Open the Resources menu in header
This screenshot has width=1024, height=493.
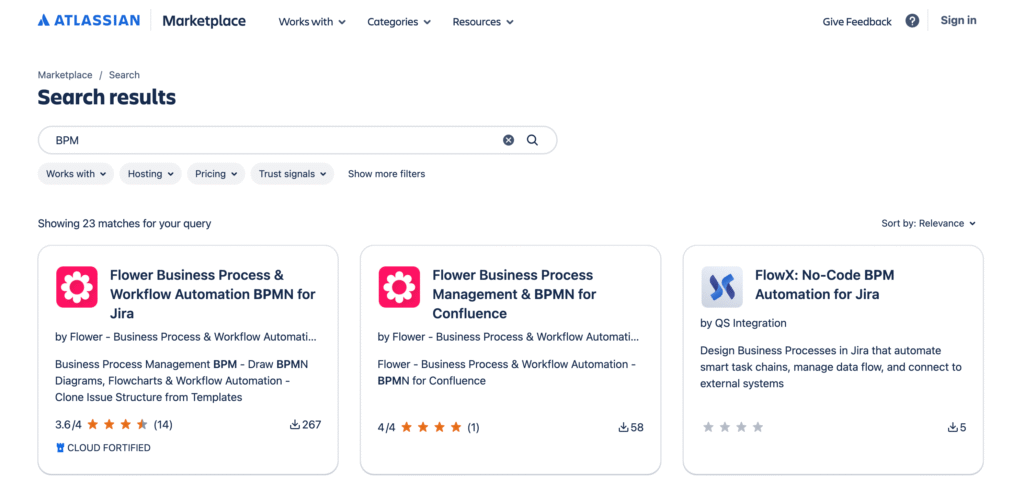click(x=482, y=22)
